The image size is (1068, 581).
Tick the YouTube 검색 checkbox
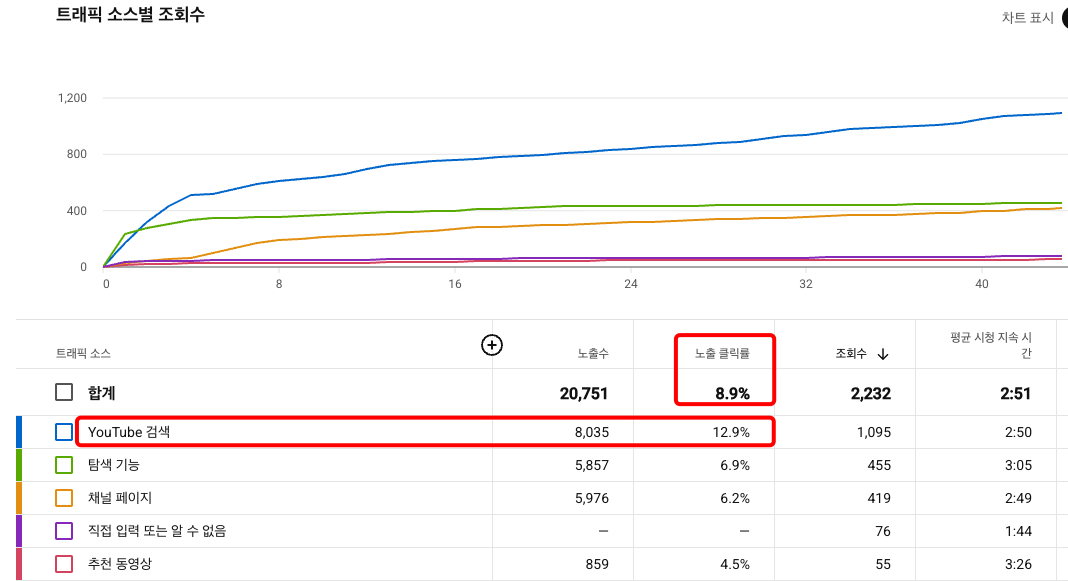pos(64,432)
